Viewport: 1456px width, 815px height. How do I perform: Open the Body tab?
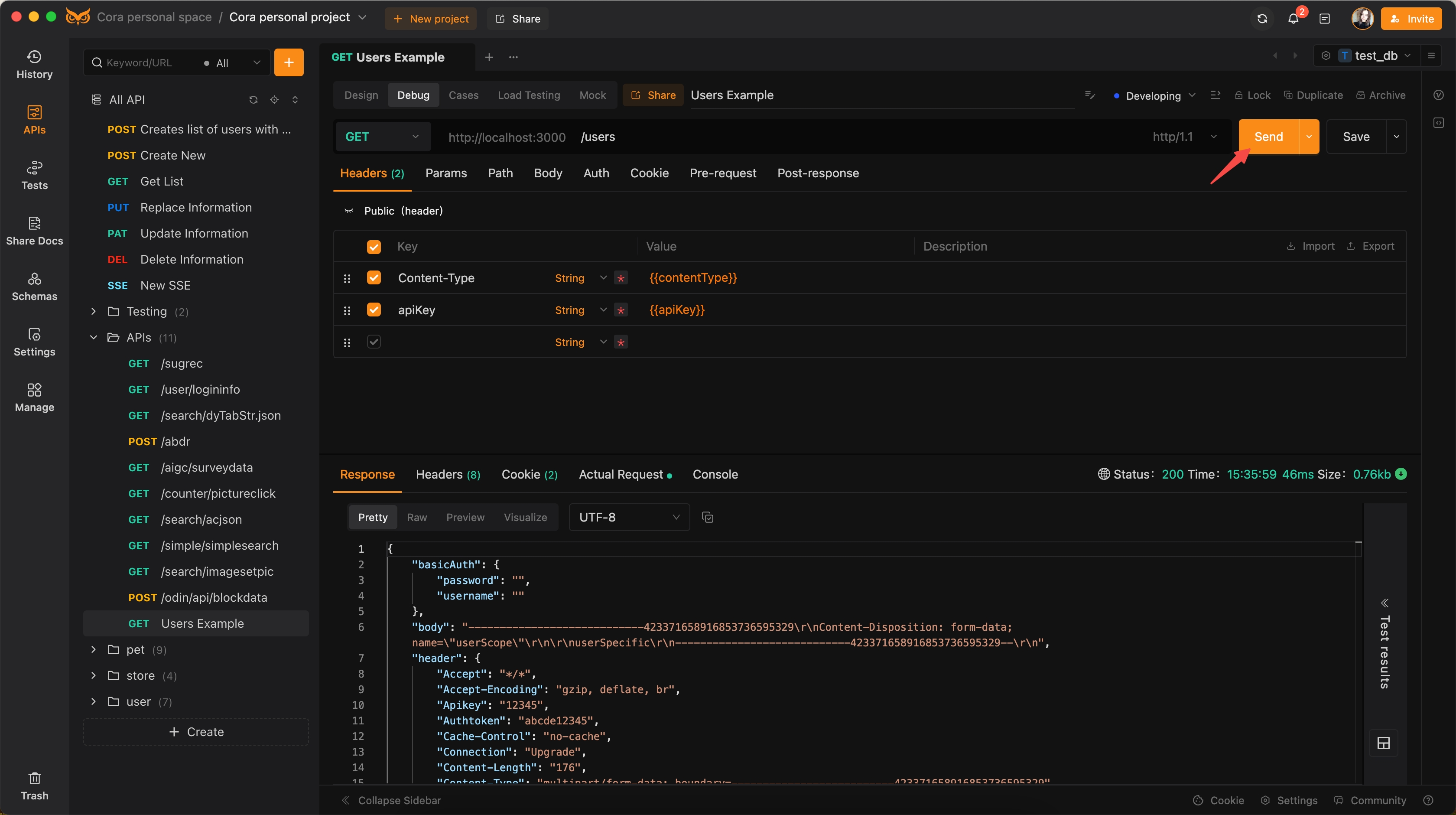[548, 173]
